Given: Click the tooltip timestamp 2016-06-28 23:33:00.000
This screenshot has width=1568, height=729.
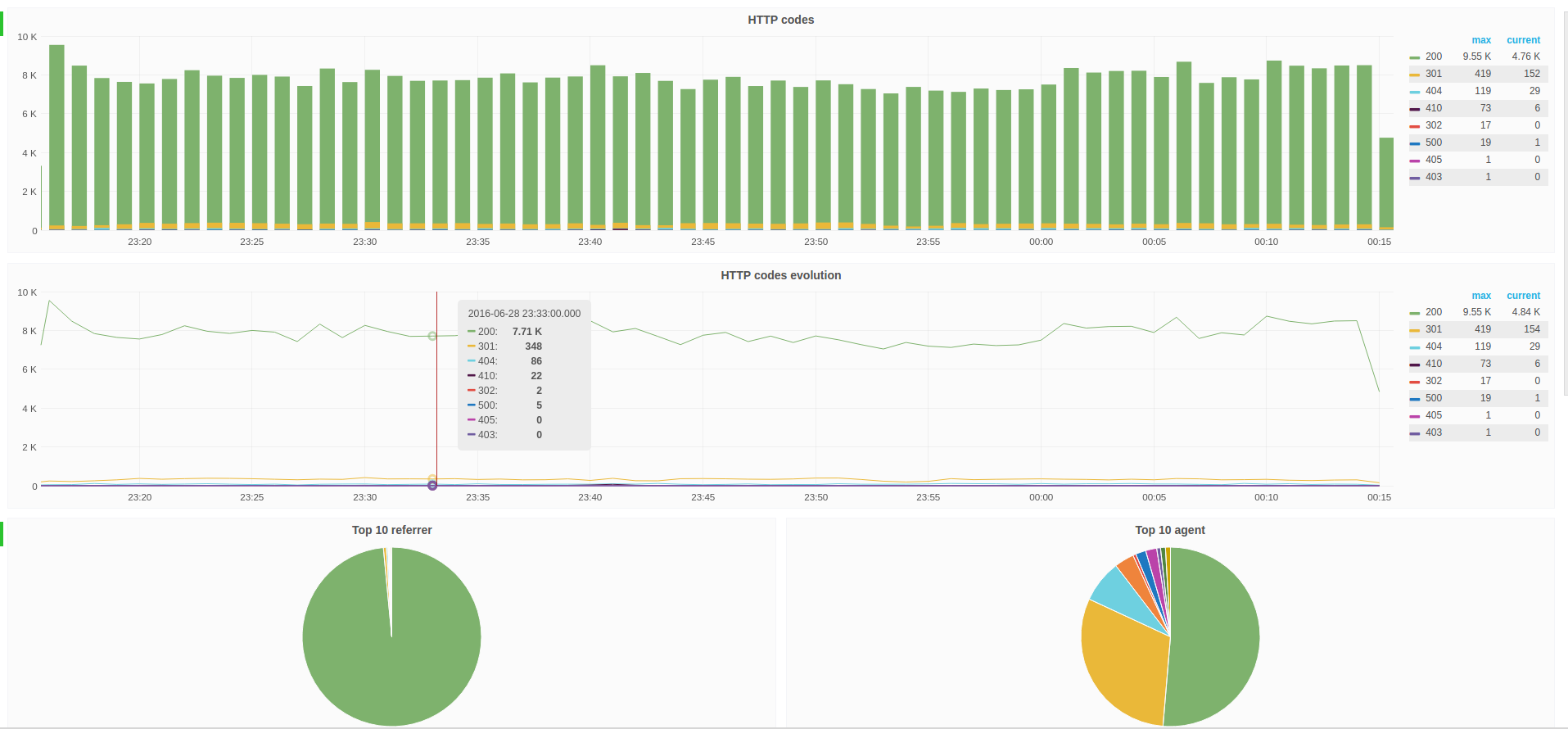Looking at the screenshot, I should click(524, 314).
